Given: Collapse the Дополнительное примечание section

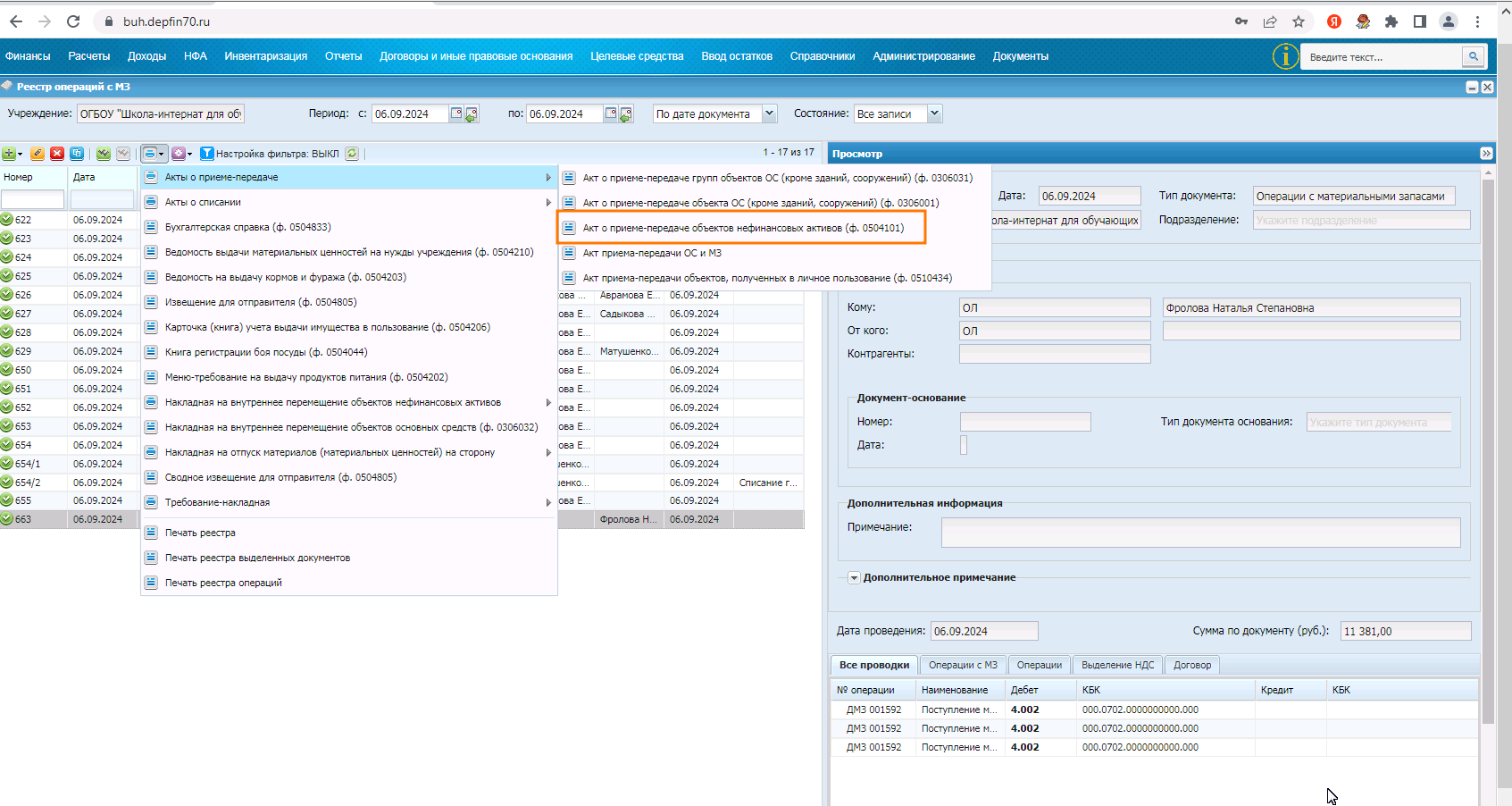Looking at the screenshot, I should tap(854, 578).
